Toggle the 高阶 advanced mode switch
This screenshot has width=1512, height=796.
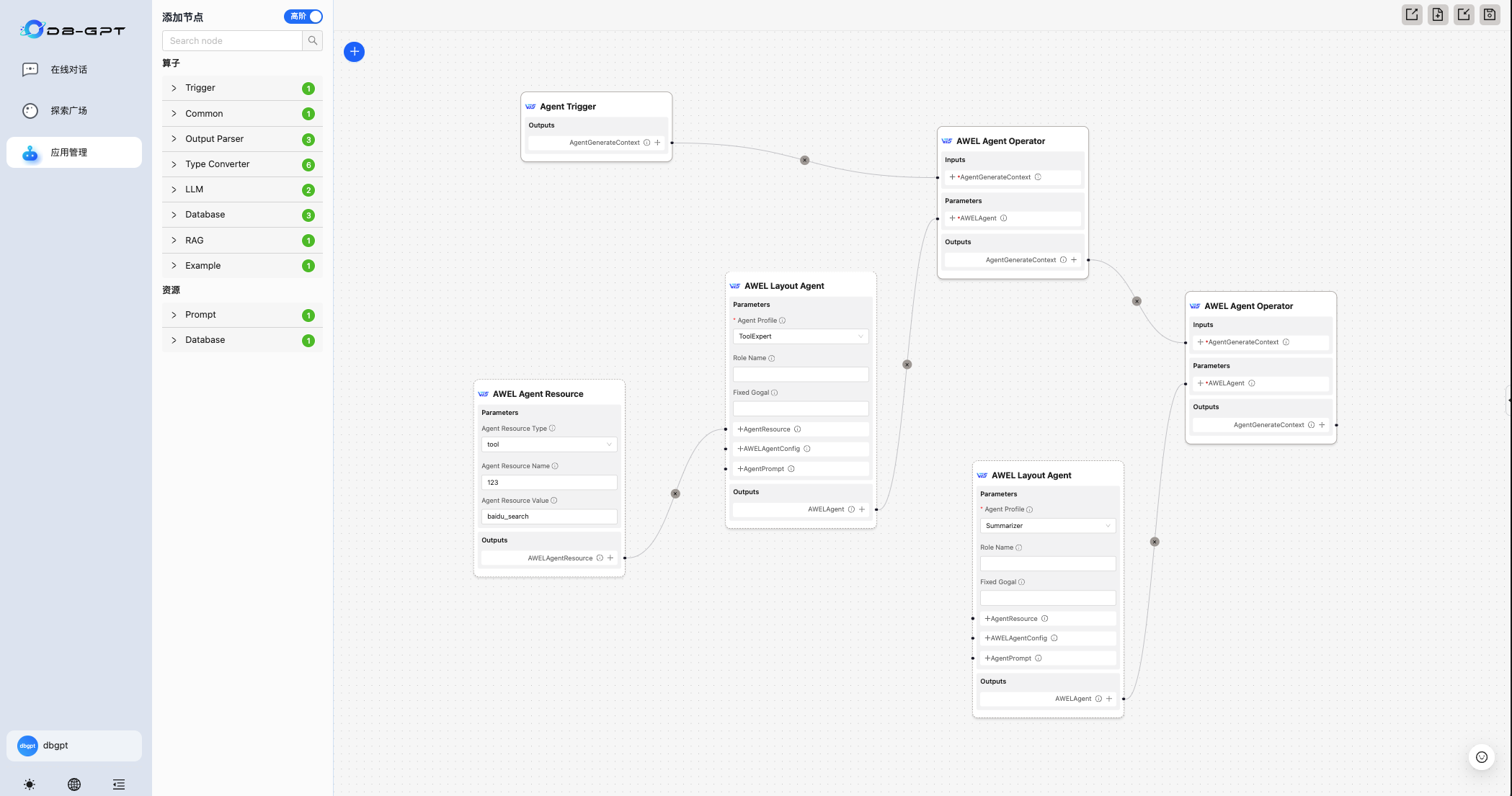click(303, 17)
